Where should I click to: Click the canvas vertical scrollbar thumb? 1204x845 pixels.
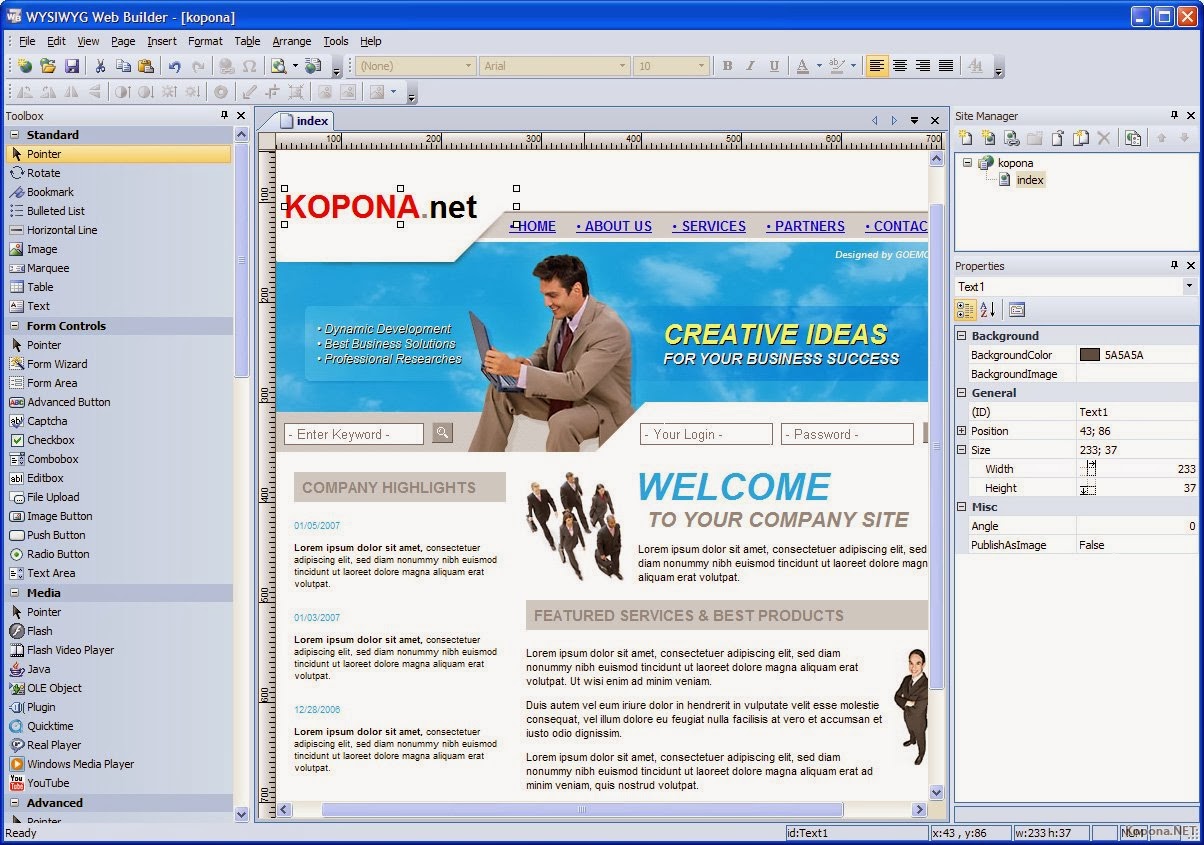[936, 445]
